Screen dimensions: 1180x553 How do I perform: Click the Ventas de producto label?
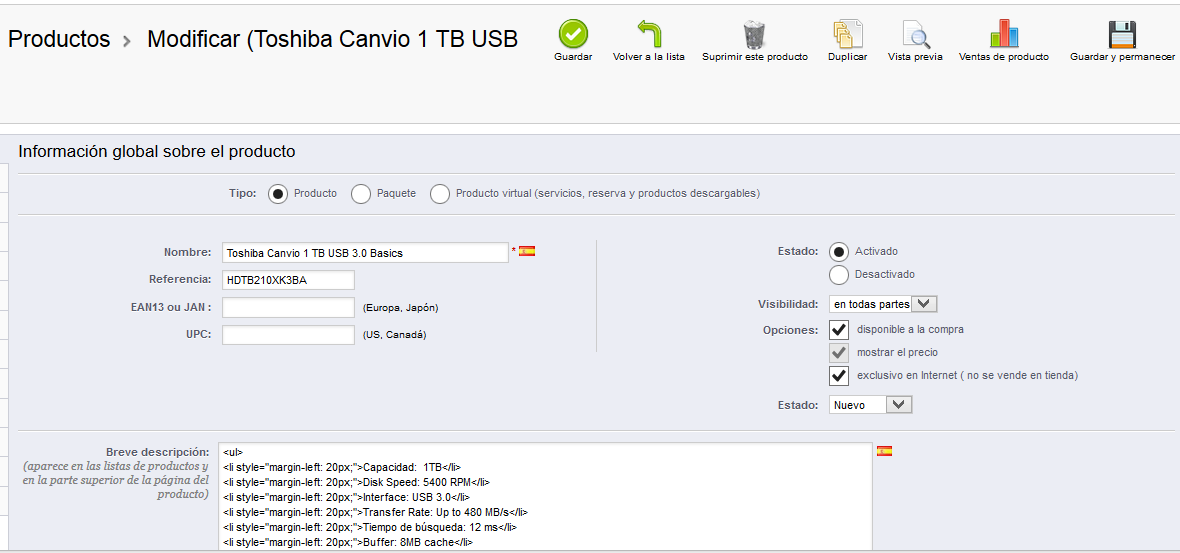pyautogui.click(x=1004, y=57)
